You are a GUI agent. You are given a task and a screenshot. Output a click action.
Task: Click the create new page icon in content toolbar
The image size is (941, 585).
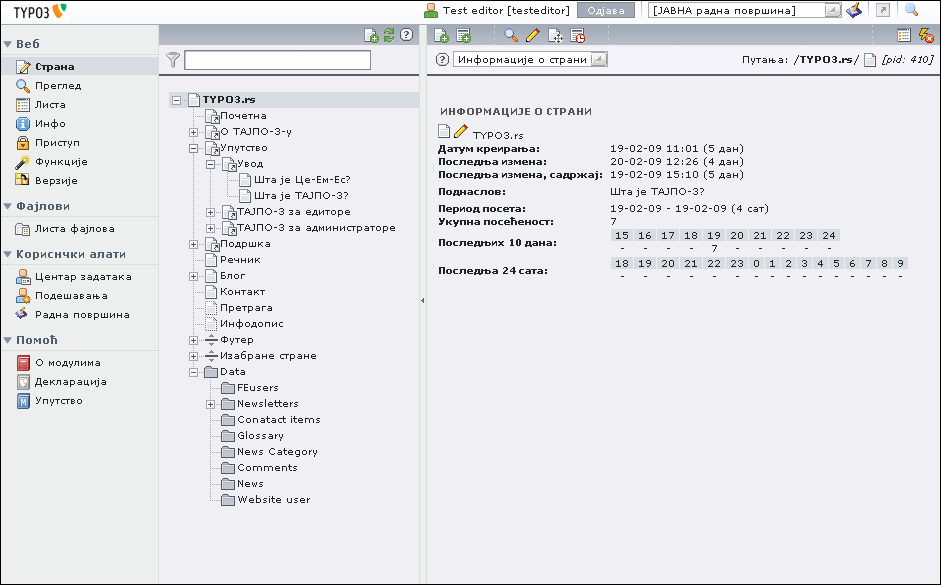(x=441, y=35)
